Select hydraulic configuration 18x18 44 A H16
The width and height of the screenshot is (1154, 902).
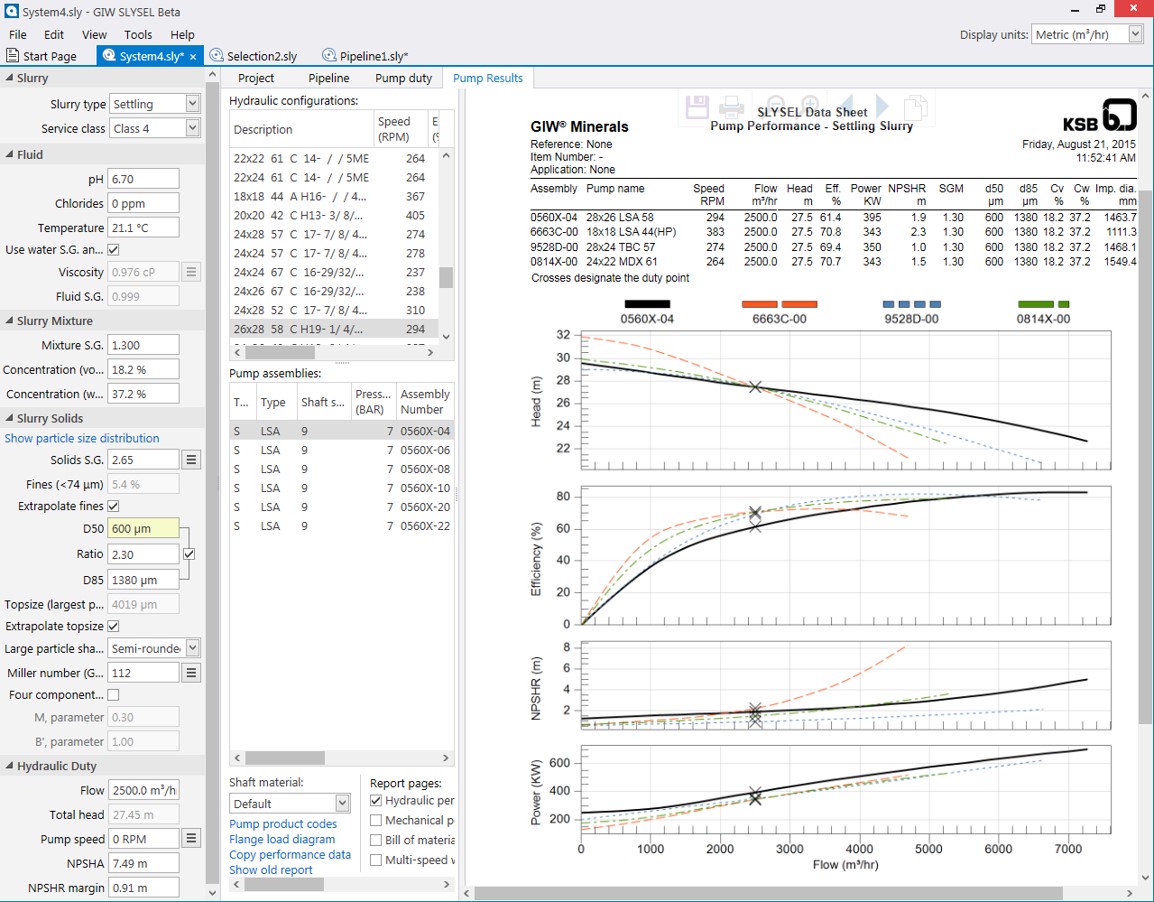[334, 196]
